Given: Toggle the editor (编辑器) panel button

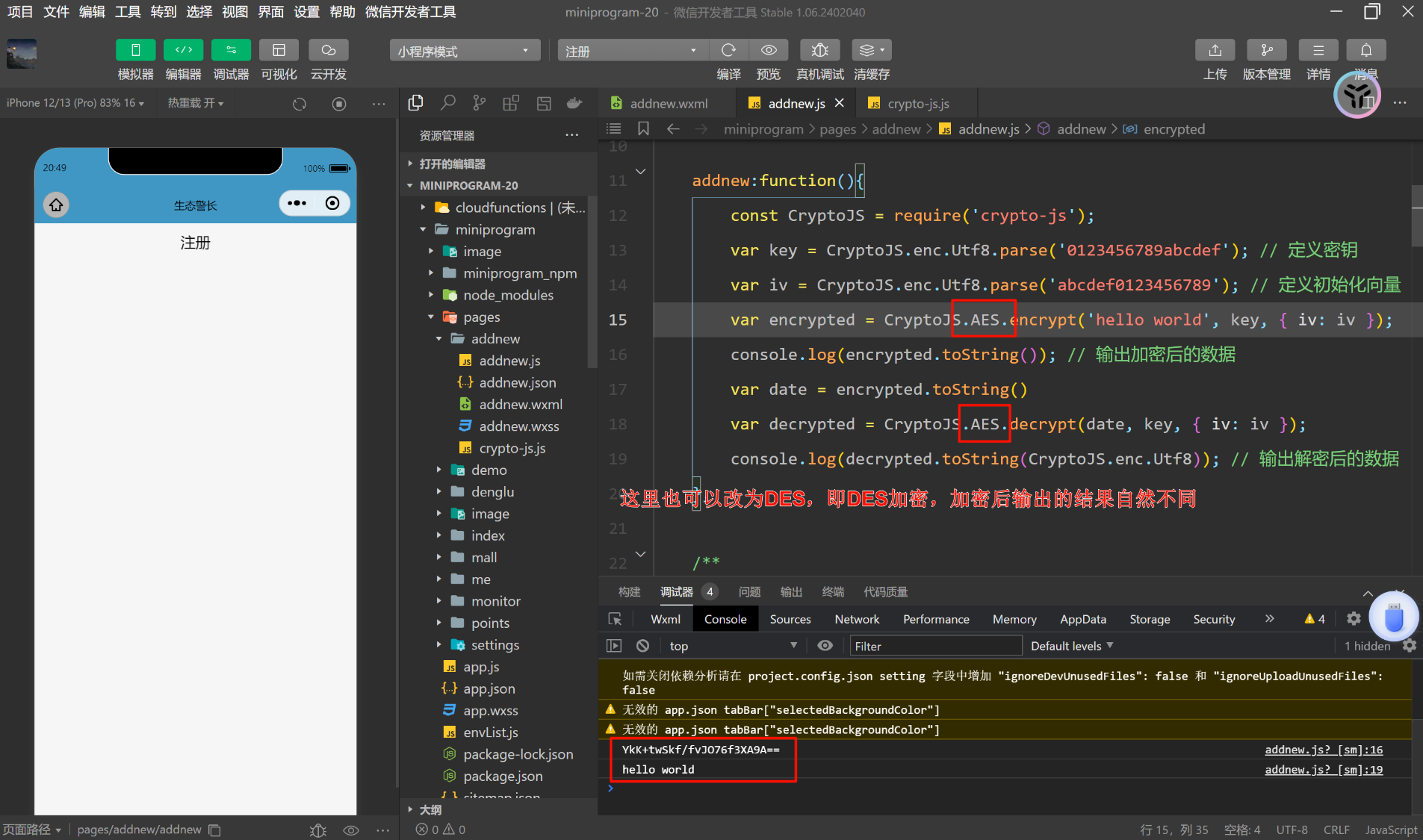Looking at the screenshot, I should pos(183,50).
